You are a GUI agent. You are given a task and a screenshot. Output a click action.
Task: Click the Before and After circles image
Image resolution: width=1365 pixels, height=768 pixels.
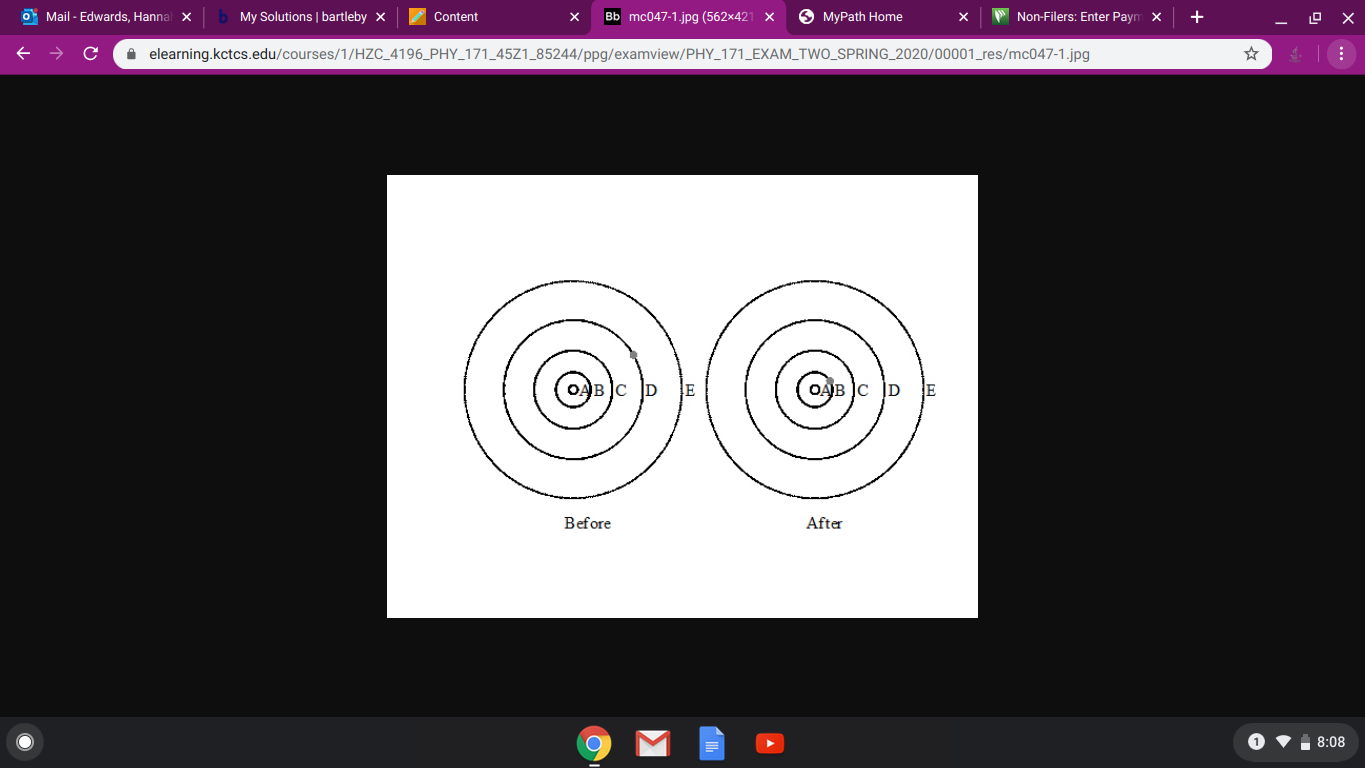[682, 396]
